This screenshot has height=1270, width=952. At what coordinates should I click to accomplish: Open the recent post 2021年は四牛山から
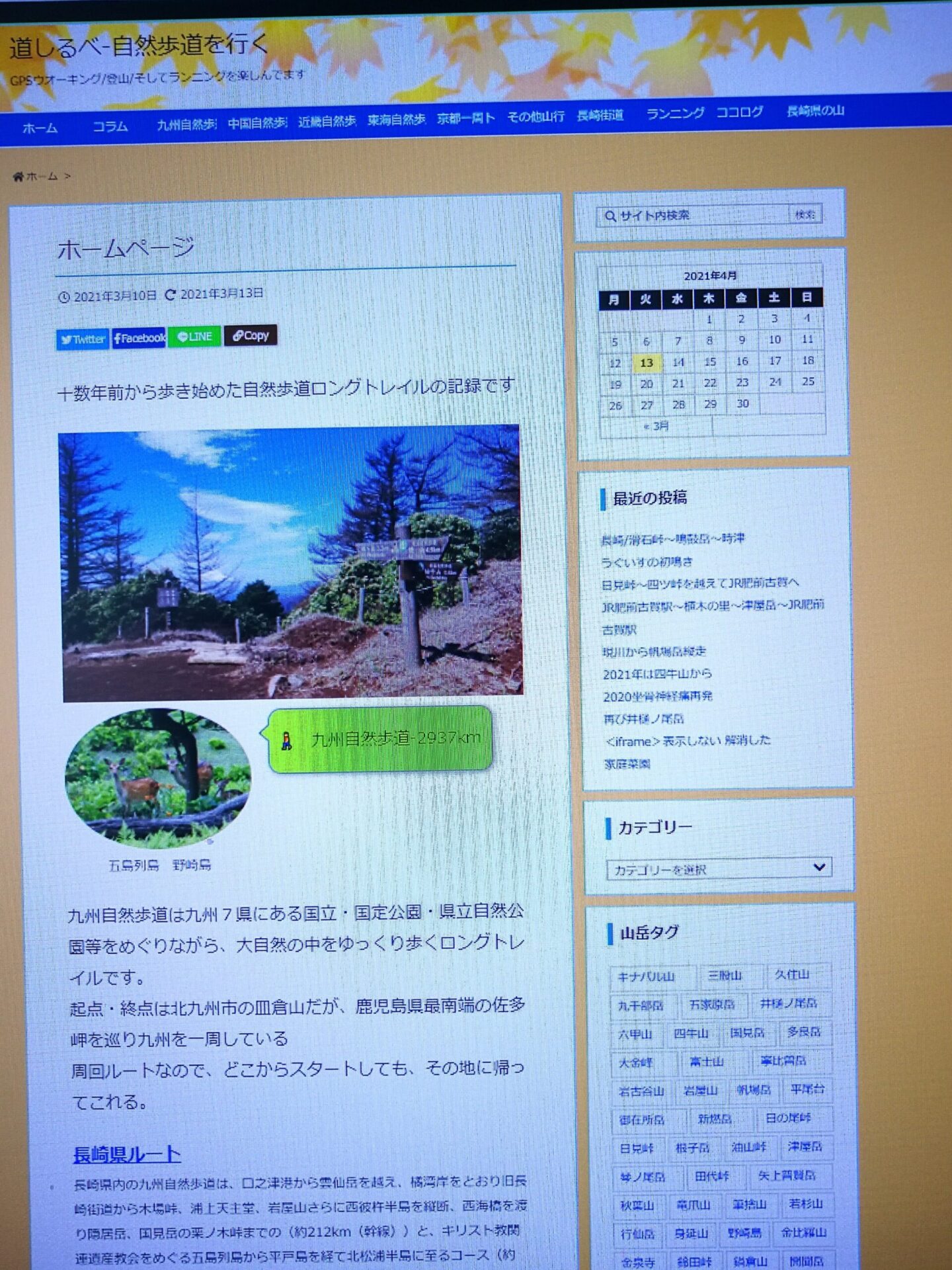coord(657,673)
